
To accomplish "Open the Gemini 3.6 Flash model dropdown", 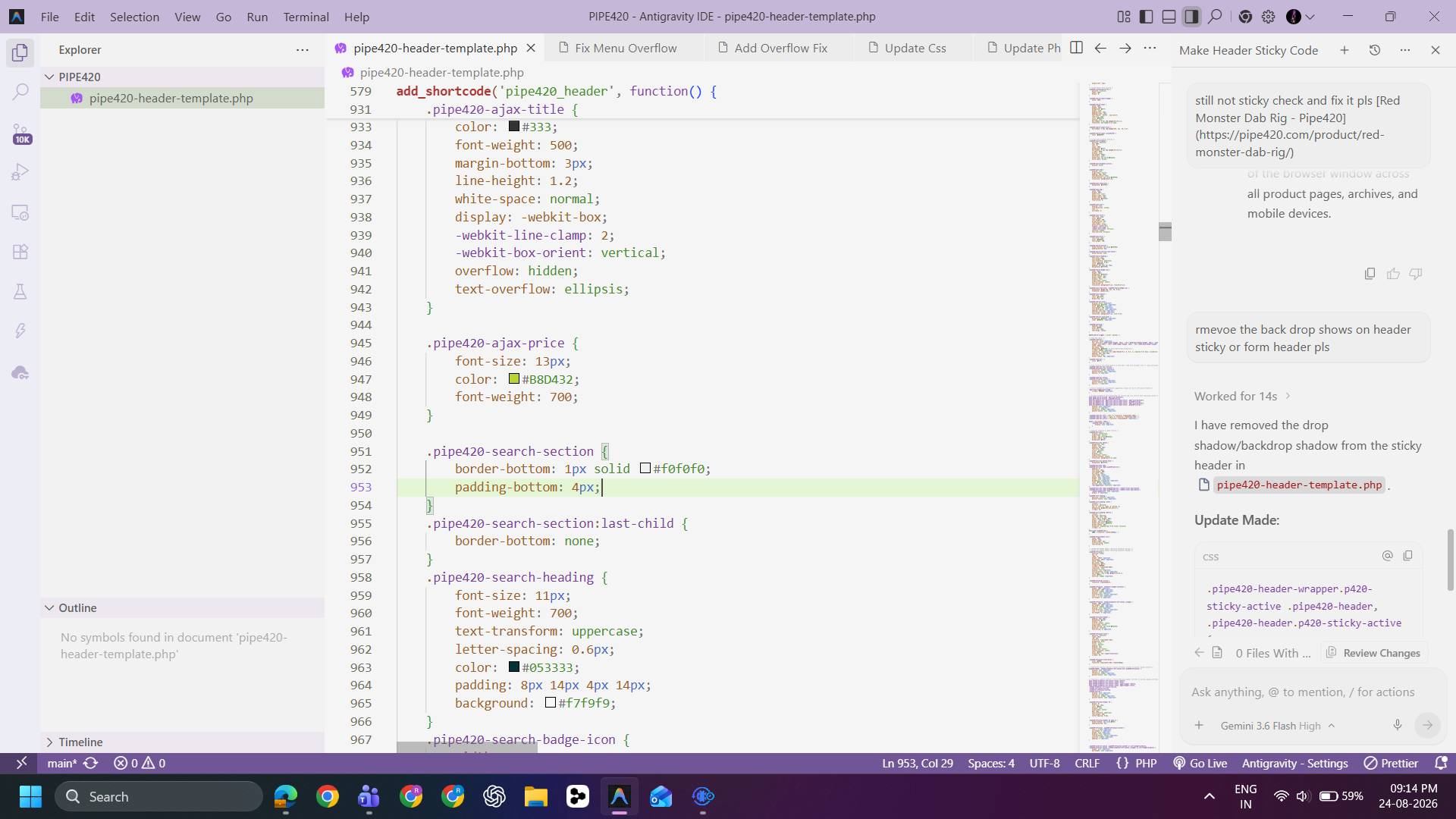I will pyautogui.click(x=1277, y=726).
